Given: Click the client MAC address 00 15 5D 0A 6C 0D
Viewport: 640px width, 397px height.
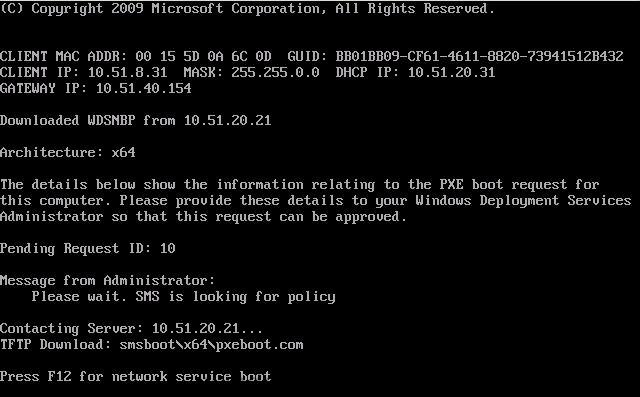Looking at the screenshot, I should pyautogui.click(x=203, y=56).
